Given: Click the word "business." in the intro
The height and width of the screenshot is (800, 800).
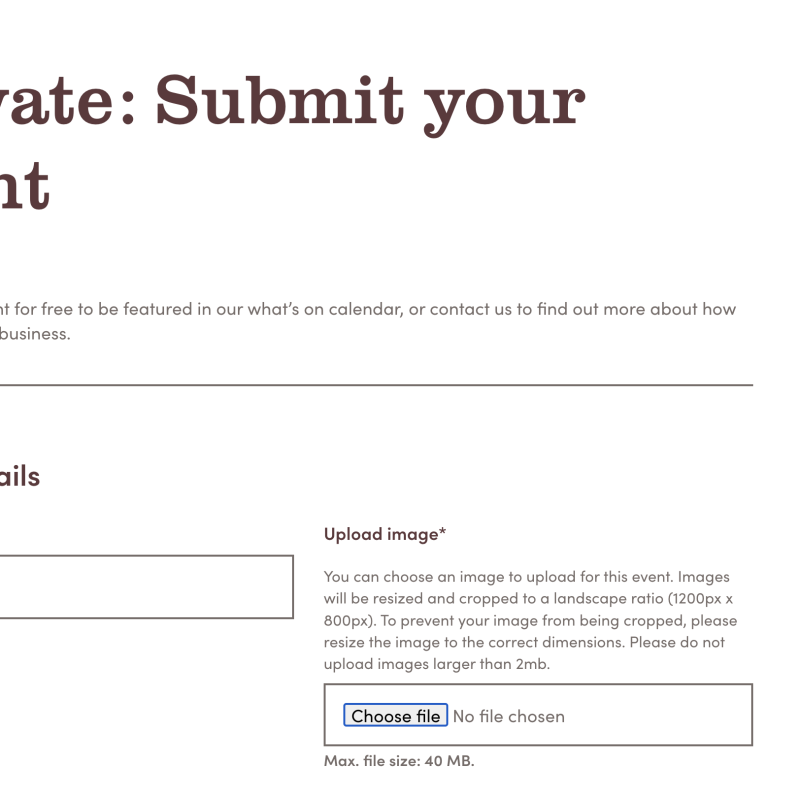Looking at the screenshot, I should click(35, 334).
